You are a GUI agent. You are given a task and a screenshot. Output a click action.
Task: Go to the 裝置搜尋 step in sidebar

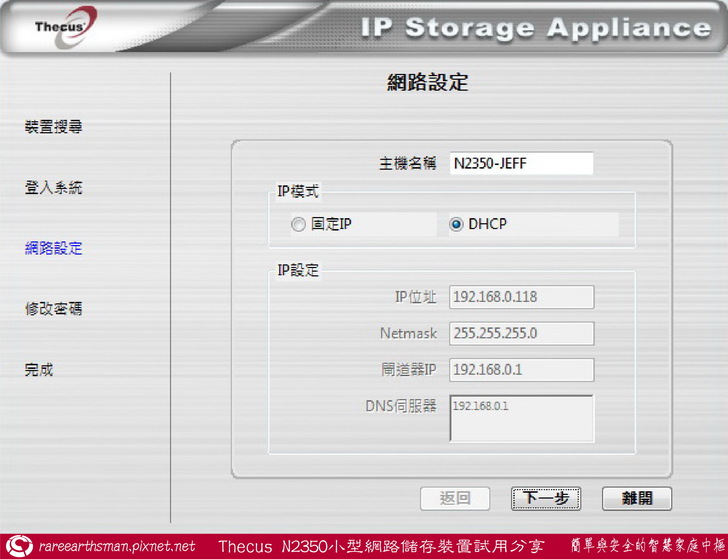point(53,127)
